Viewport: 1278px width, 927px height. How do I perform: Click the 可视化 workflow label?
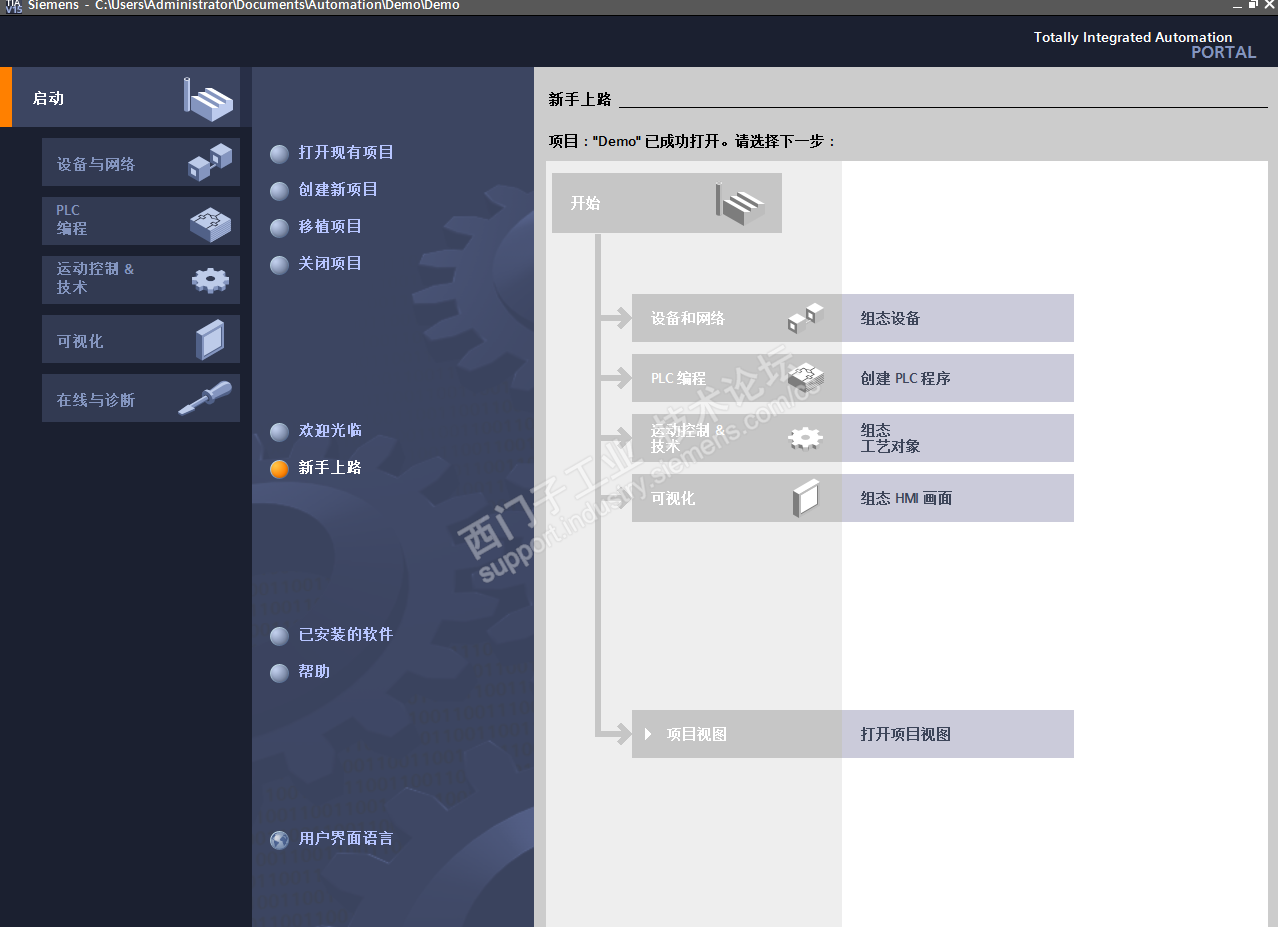pyautogui.click(x=672, y=498)
